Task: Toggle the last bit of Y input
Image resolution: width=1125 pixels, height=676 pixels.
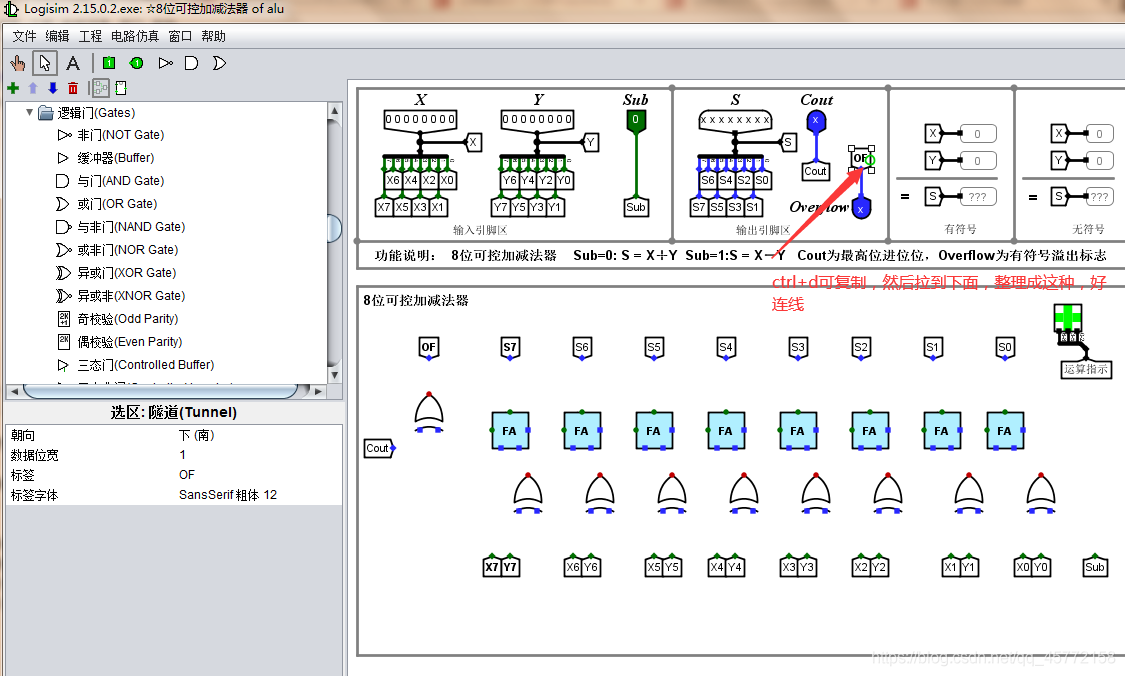Action: point(568,119)
